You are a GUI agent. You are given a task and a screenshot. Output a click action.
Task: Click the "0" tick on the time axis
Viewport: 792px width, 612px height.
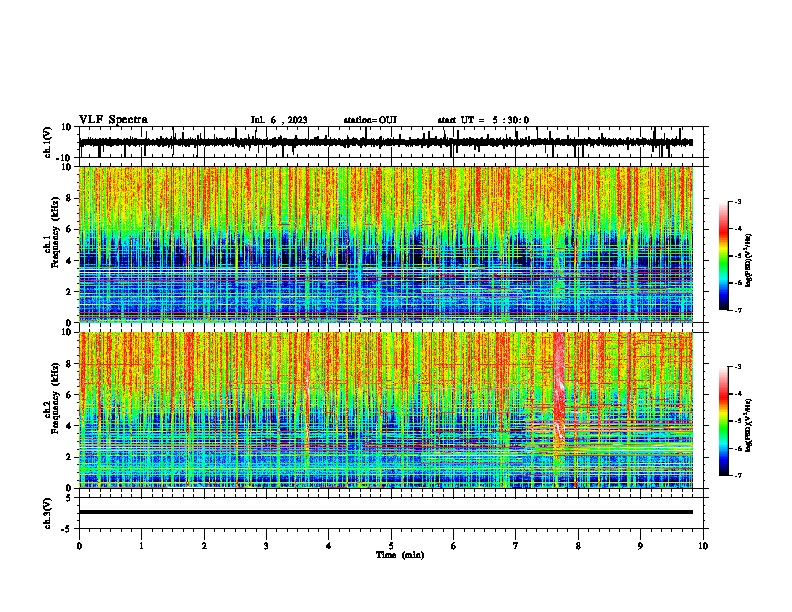coord(79,546)
